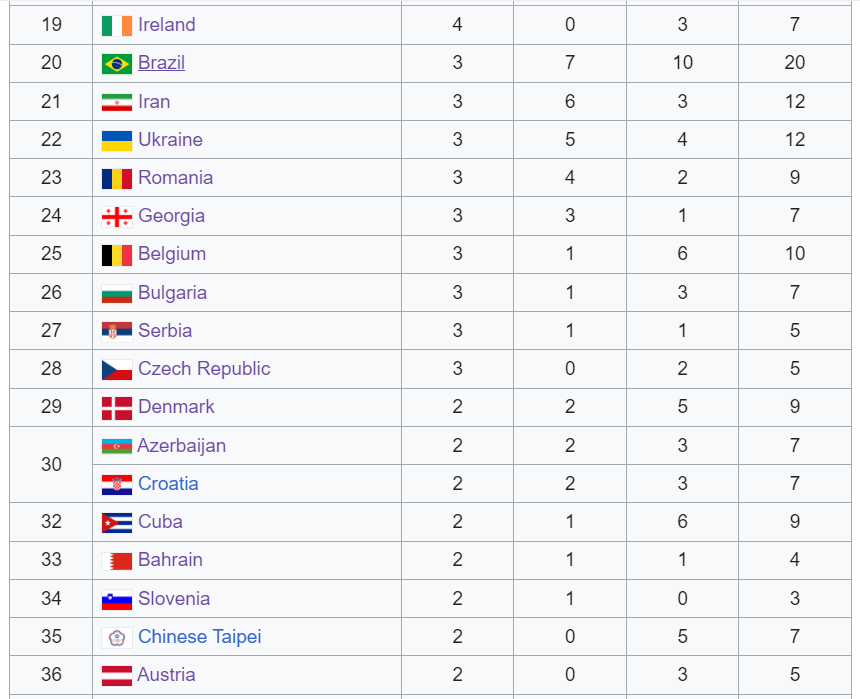Image resolution: width=860 pixels, height=699 pixels.
Task: Open the Azerbaijan link
Action: click(x=181, y=446)
